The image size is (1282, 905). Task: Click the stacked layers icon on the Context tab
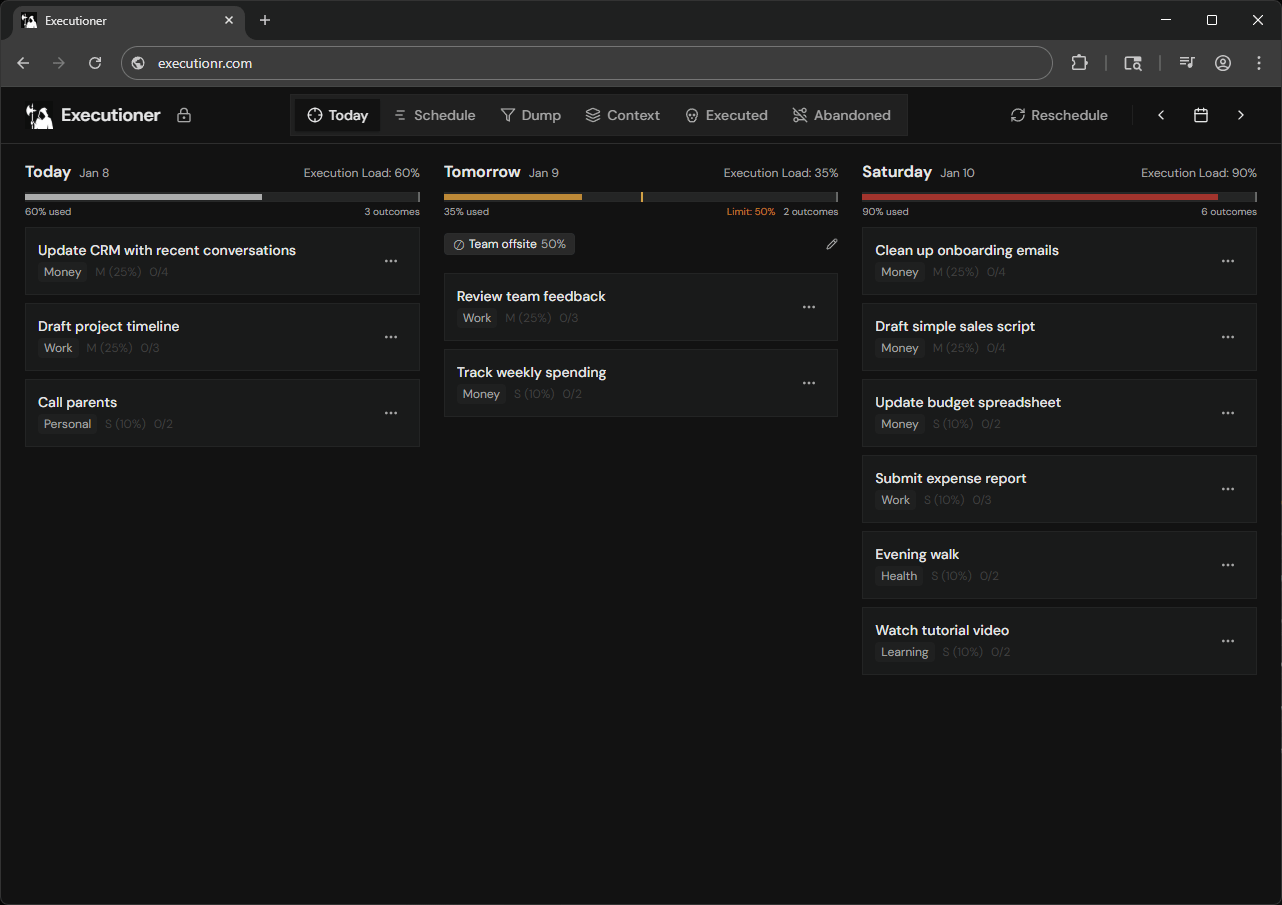[x=592, y=115]
